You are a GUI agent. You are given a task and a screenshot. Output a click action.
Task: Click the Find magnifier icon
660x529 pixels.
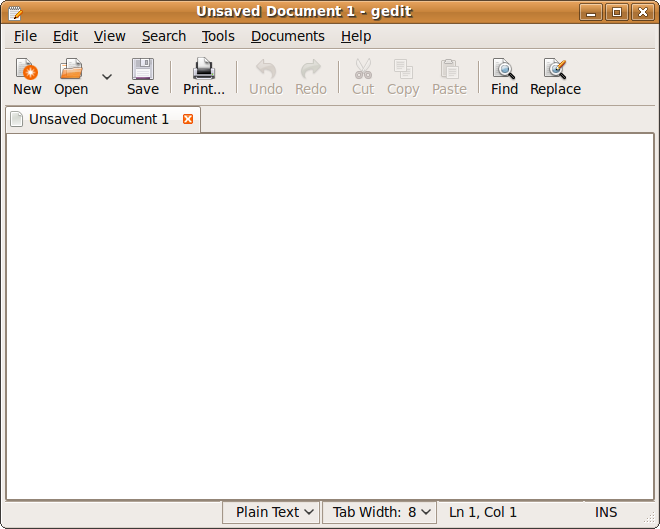[x=504, y=69]
